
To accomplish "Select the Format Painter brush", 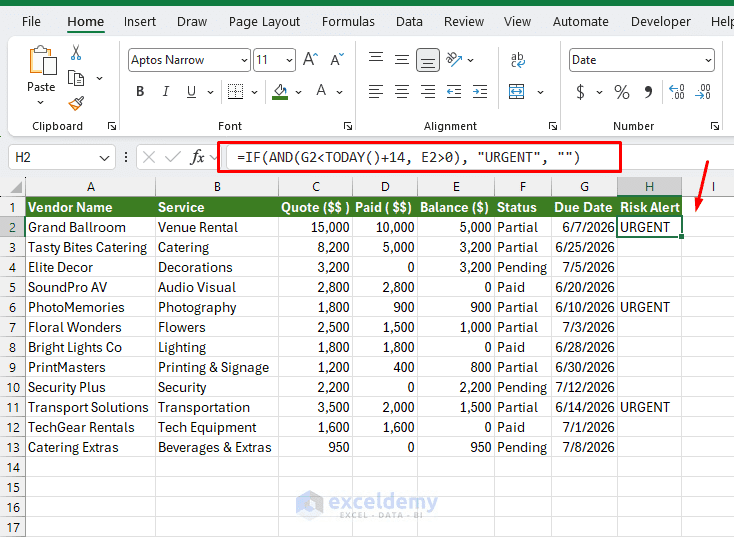I will pos(76,103).
